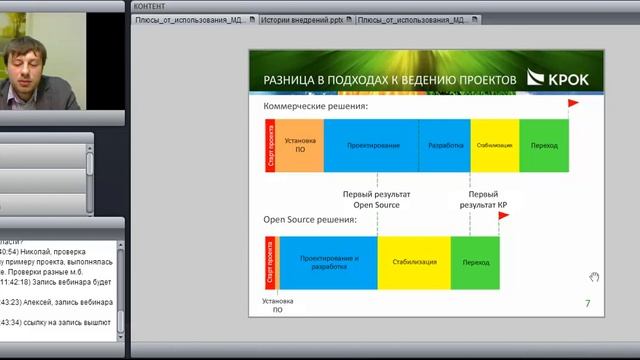Click green "Переход" block in Open Source row
The height and width of the screenshot is (360, 640).
click(476, 262)
